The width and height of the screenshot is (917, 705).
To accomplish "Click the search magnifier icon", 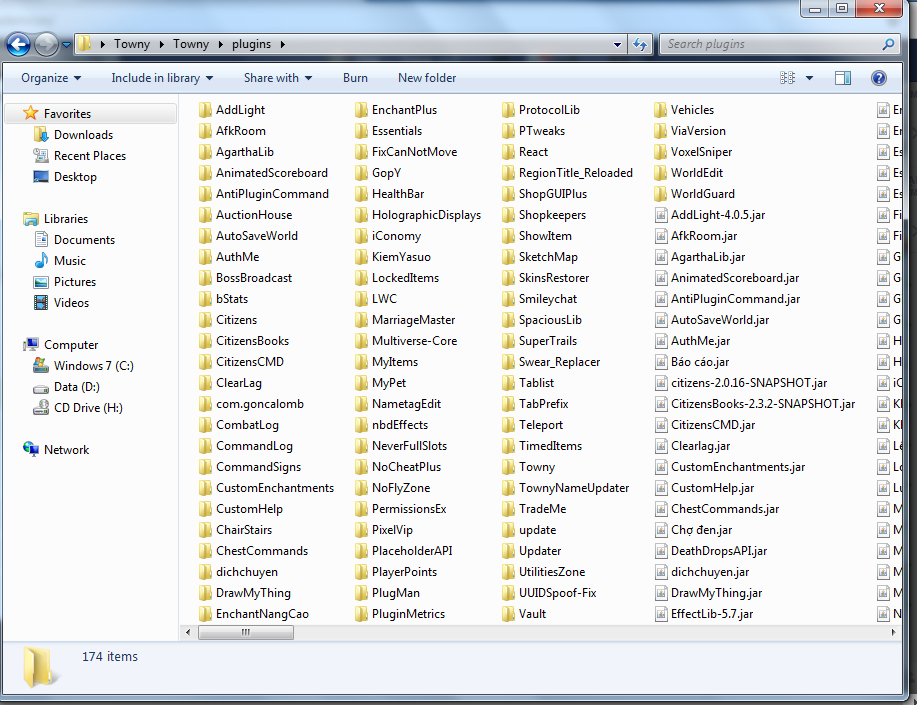I will pos(888,44).
